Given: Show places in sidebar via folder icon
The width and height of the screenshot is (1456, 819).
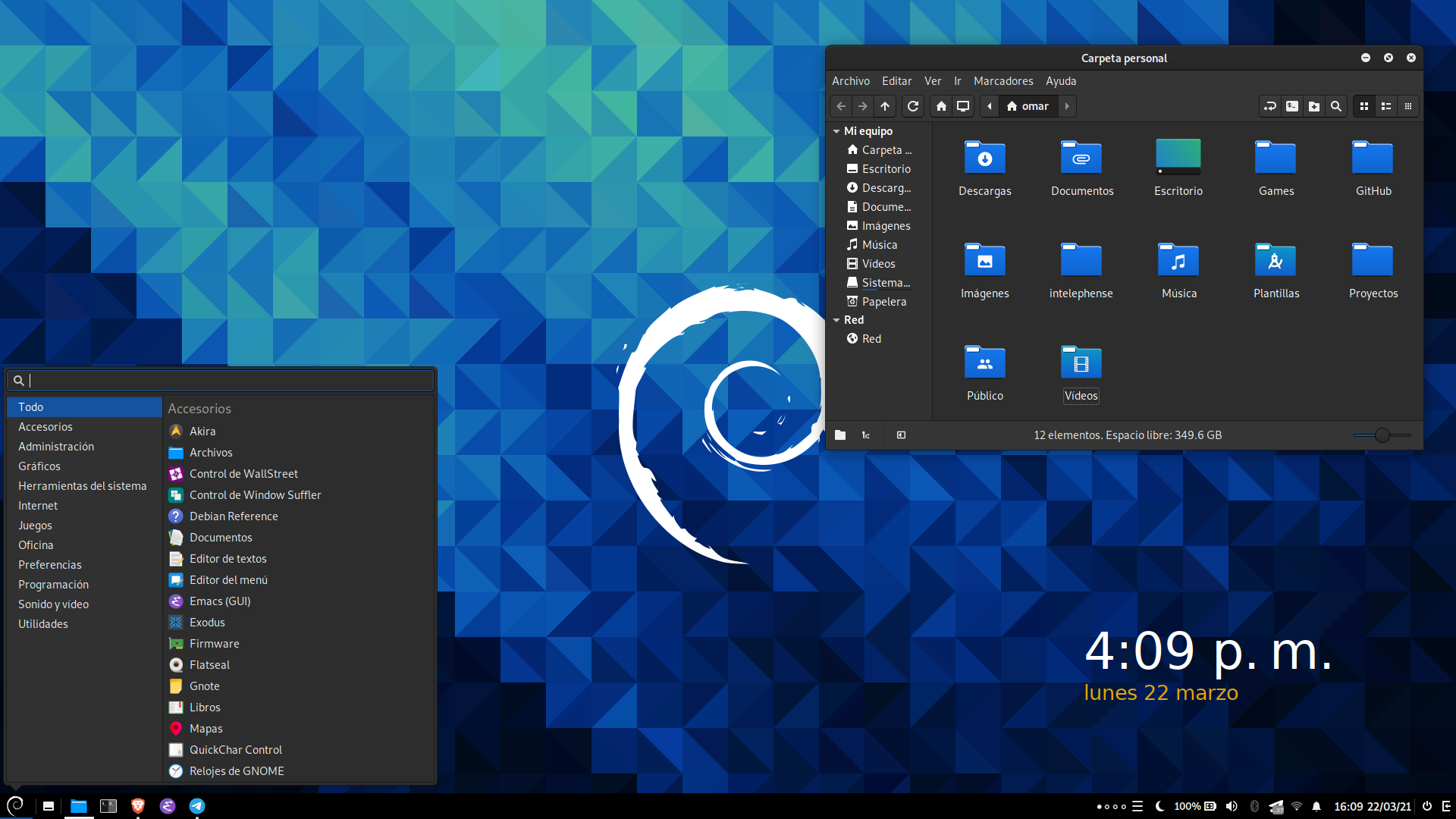Looking at the screenshot, I should tap(840, 435).
